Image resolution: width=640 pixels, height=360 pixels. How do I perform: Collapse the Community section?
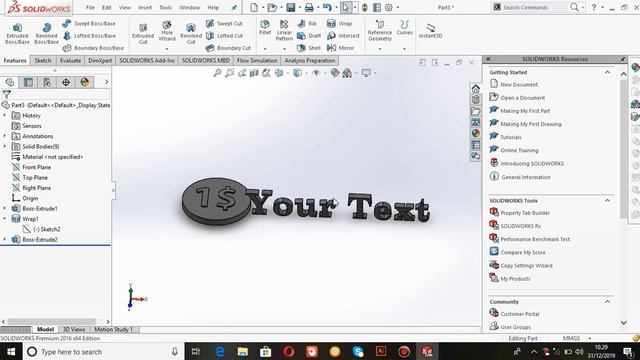pos(607,301)
